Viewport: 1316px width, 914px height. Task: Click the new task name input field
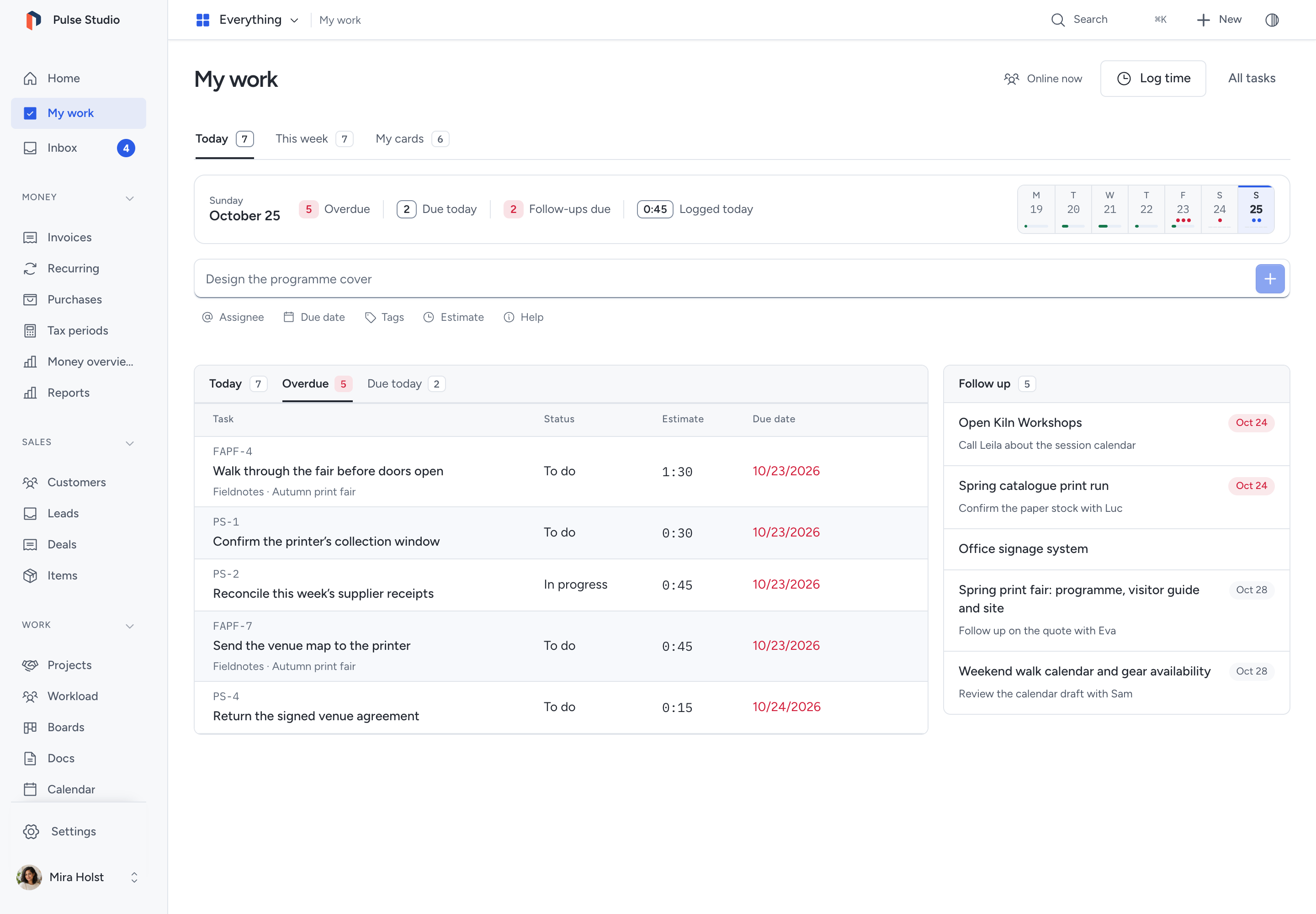[x=724, y=279]
